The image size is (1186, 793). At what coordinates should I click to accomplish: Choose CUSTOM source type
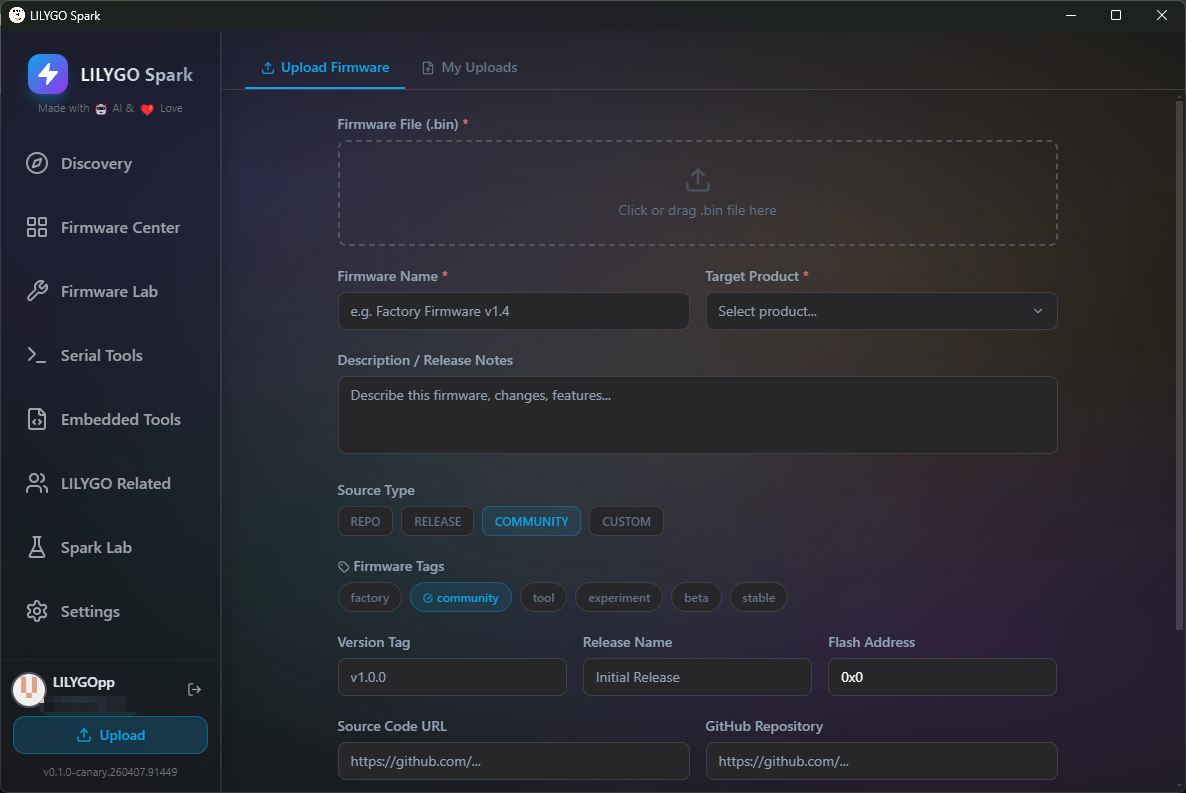(626, 522)
